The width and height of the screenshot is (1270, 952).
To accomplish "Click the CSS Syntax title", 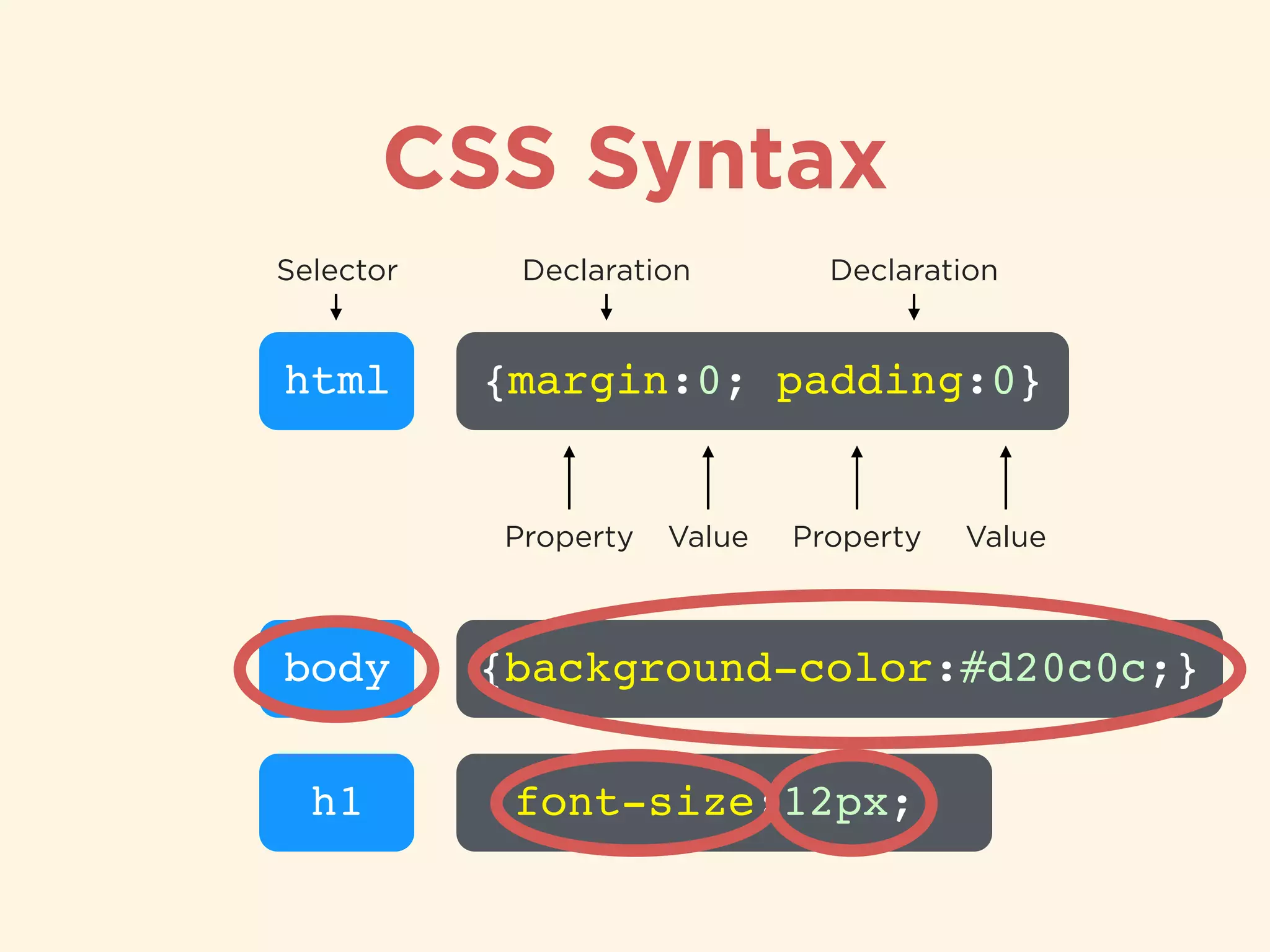I will tap(635, 159).
